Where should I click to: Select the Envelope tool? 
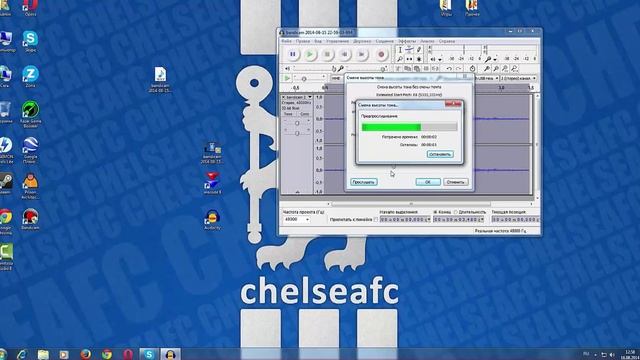[409, 49]
